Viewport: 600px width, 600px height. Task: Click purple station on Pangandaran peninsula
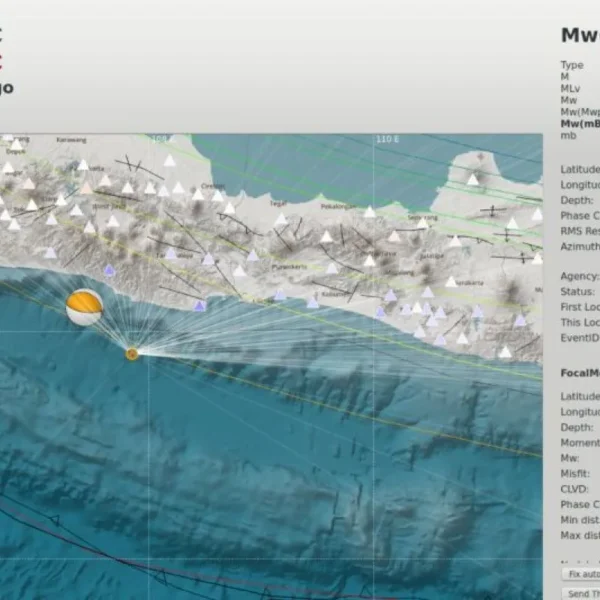200,306
